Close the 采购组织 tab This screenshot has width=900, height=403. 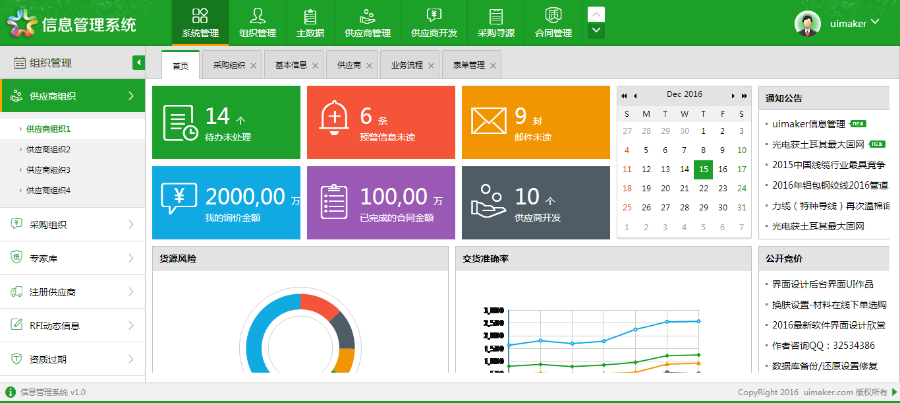coord(253,65)
